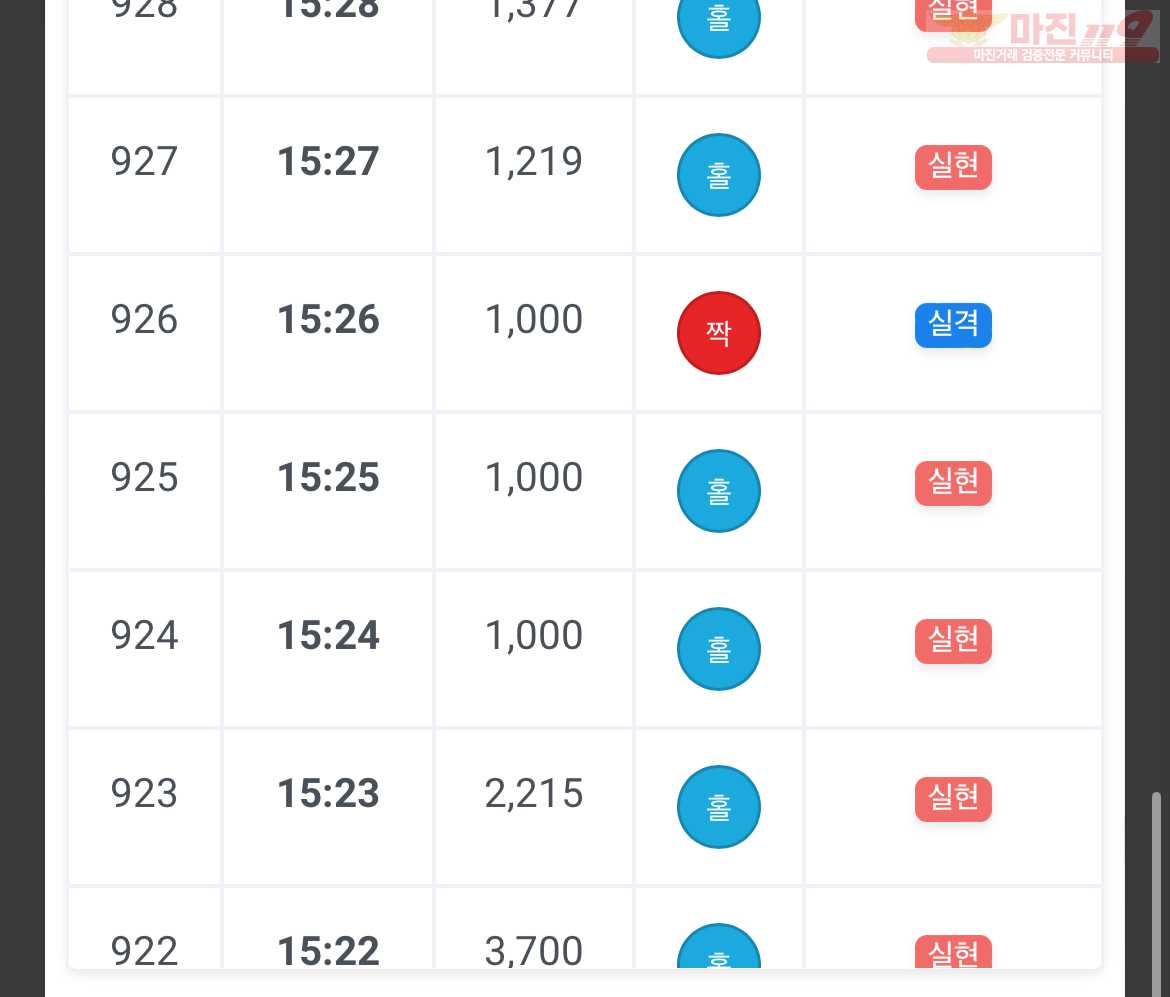Click the 실현 badge in row 922
The image size is (1170, 997).
953,951
